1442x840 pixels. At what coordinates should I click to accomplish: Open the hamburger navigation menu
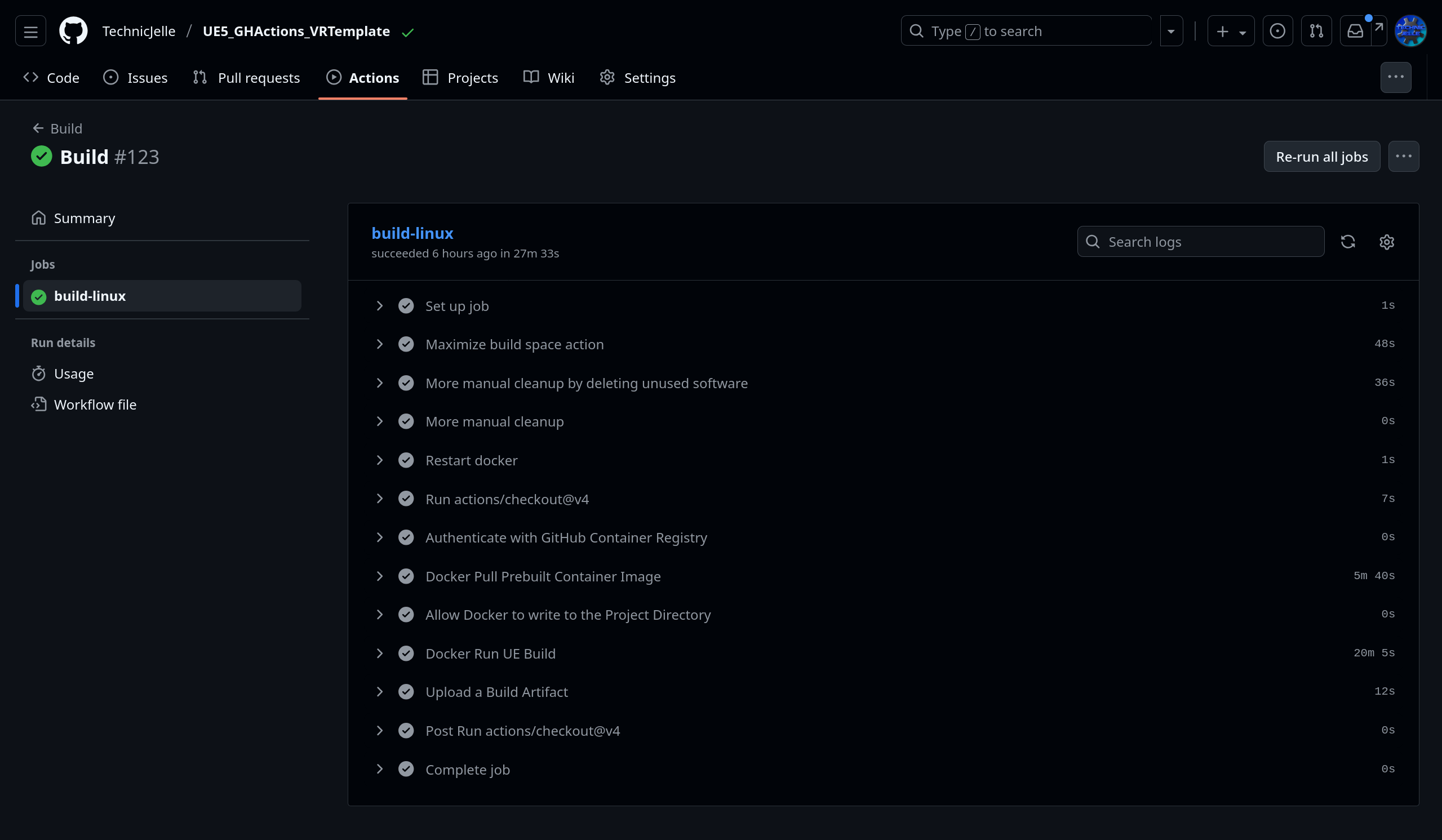click(30, 31)
